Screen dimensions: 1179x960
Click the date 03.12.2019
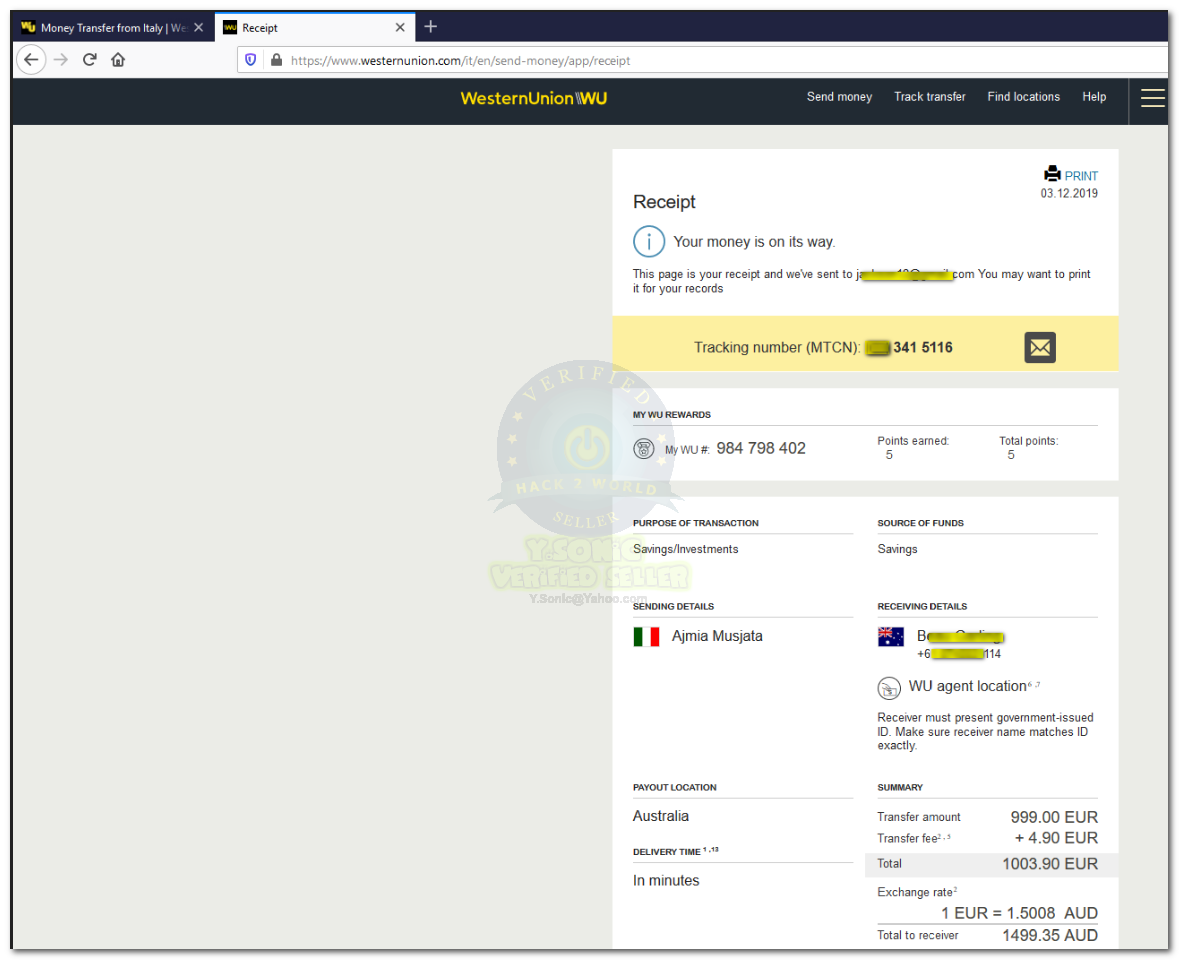point(1068,193)
